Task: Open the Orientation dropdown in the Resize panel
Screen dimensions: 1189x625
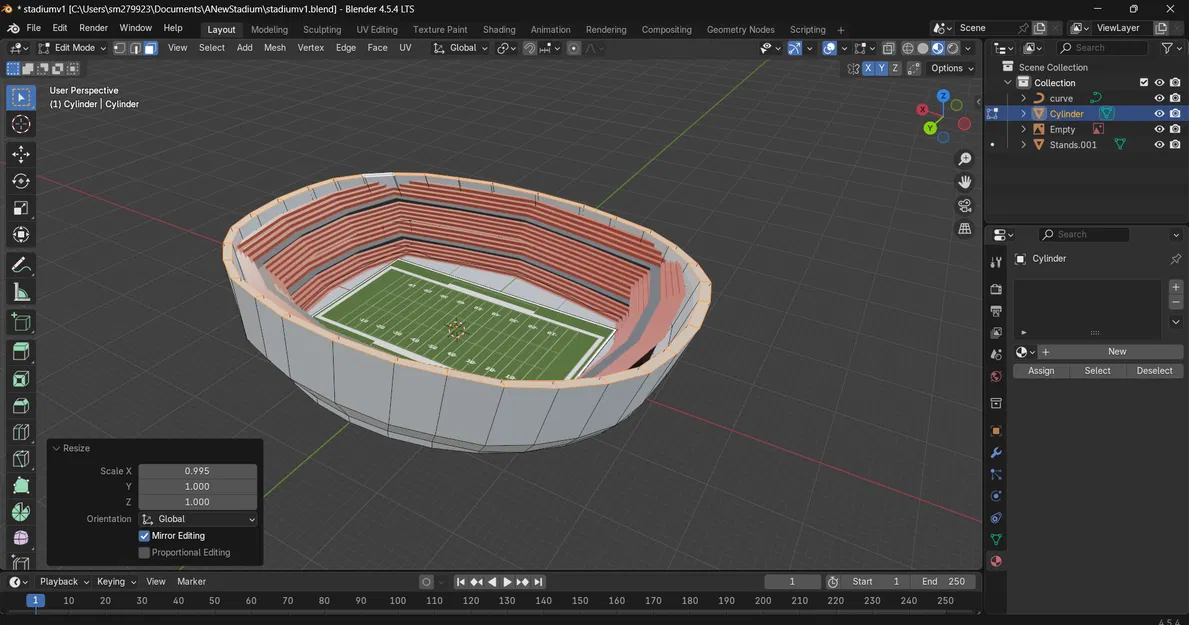Action: click(x=198, y=519)
